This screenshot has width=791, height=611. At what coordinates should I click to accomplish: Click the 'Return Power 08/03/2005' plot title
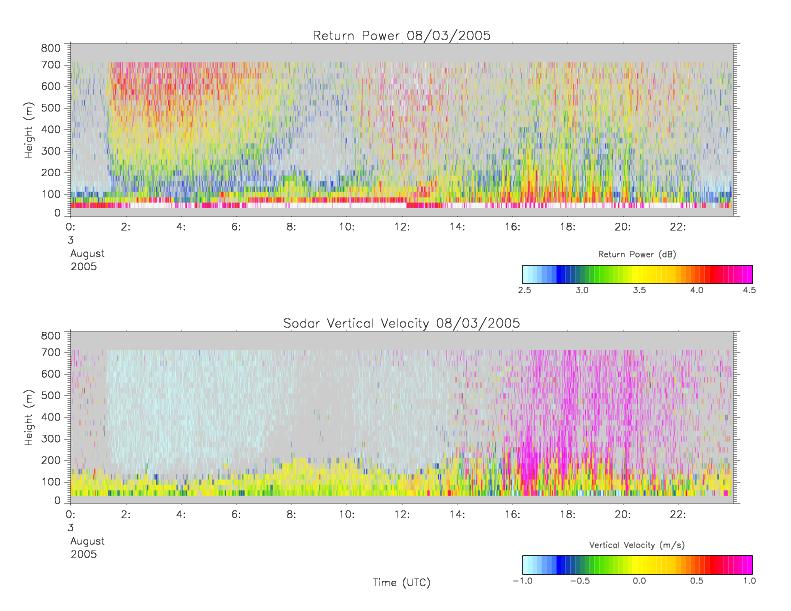coord(402,35)
